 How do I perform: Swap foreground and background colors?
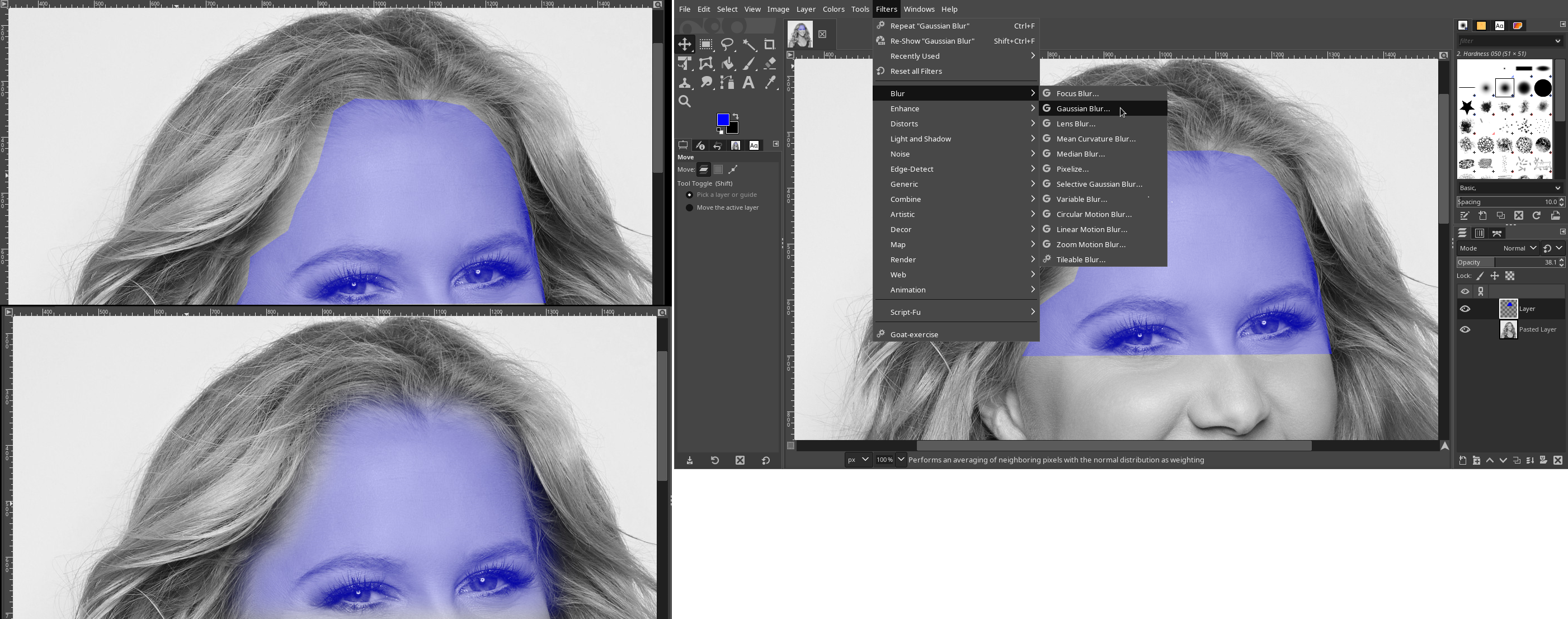tap(736, 116)
